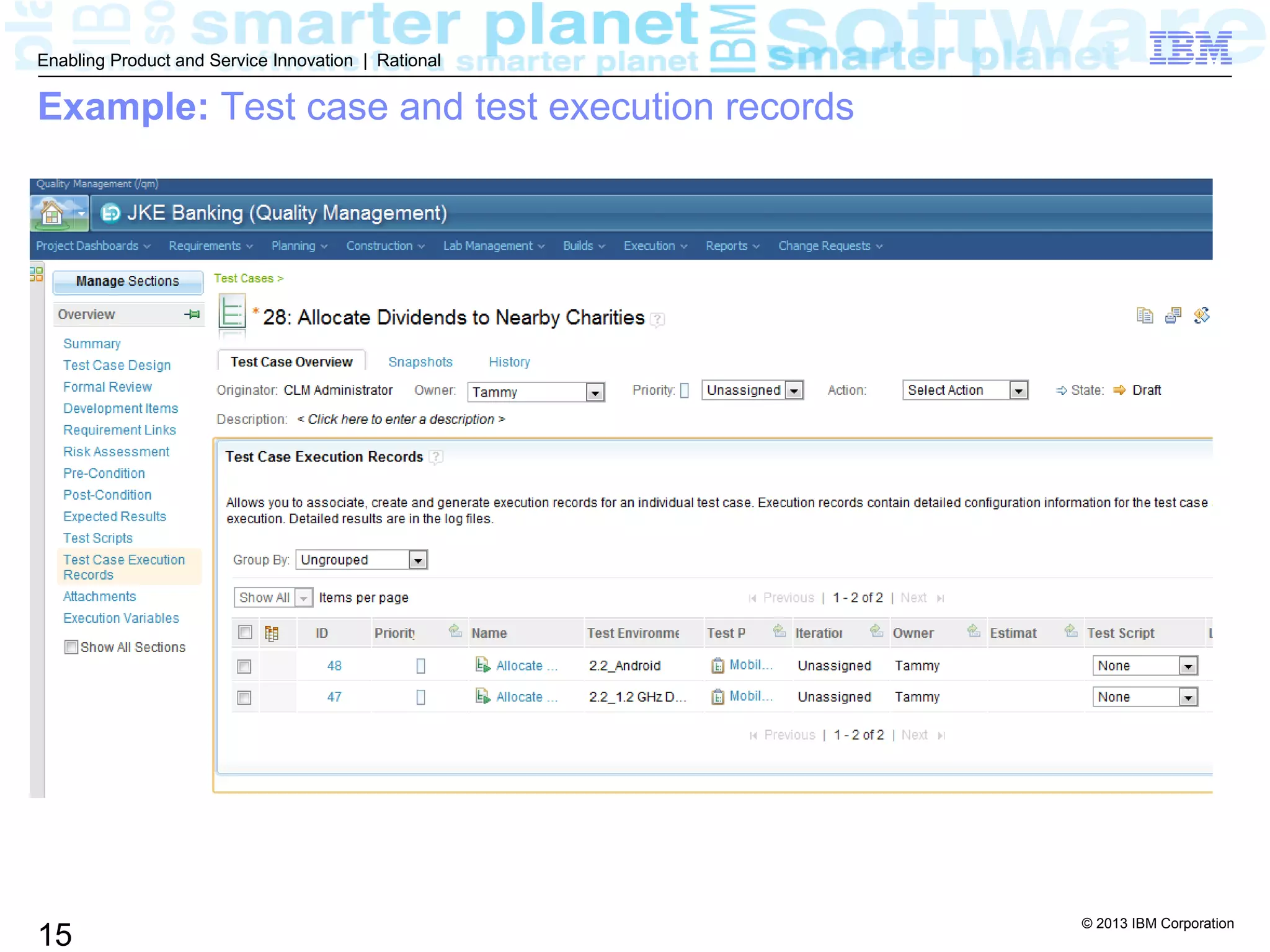Click the Name column header
Image resolution: width=1270 pixels, height=952 pixels.
(489, 633)
